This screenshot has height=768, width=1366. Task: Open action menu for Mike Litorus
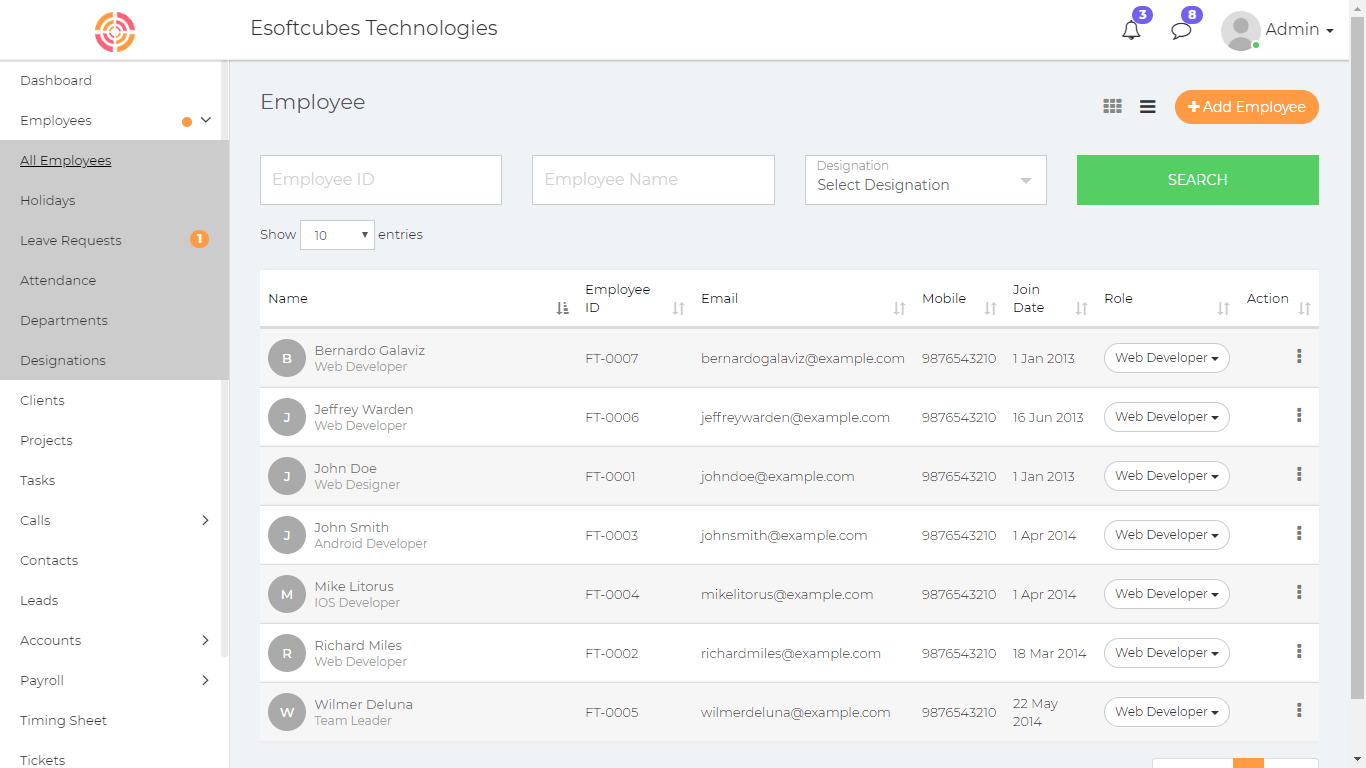(1299, 593)
